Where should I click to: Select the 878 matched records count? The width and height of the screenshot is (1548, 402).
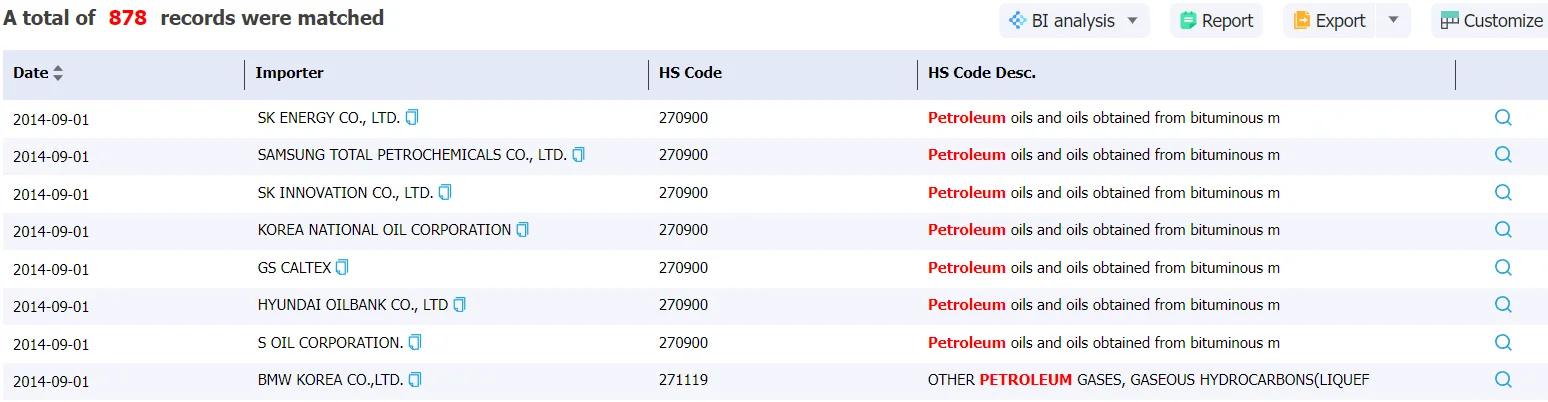tap(127, 18)
